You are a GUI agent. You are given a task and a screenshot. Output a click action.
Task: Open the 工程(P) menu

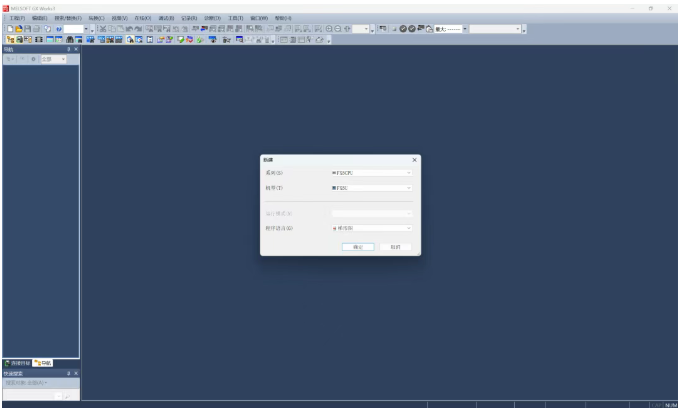[x=16, y=18]
